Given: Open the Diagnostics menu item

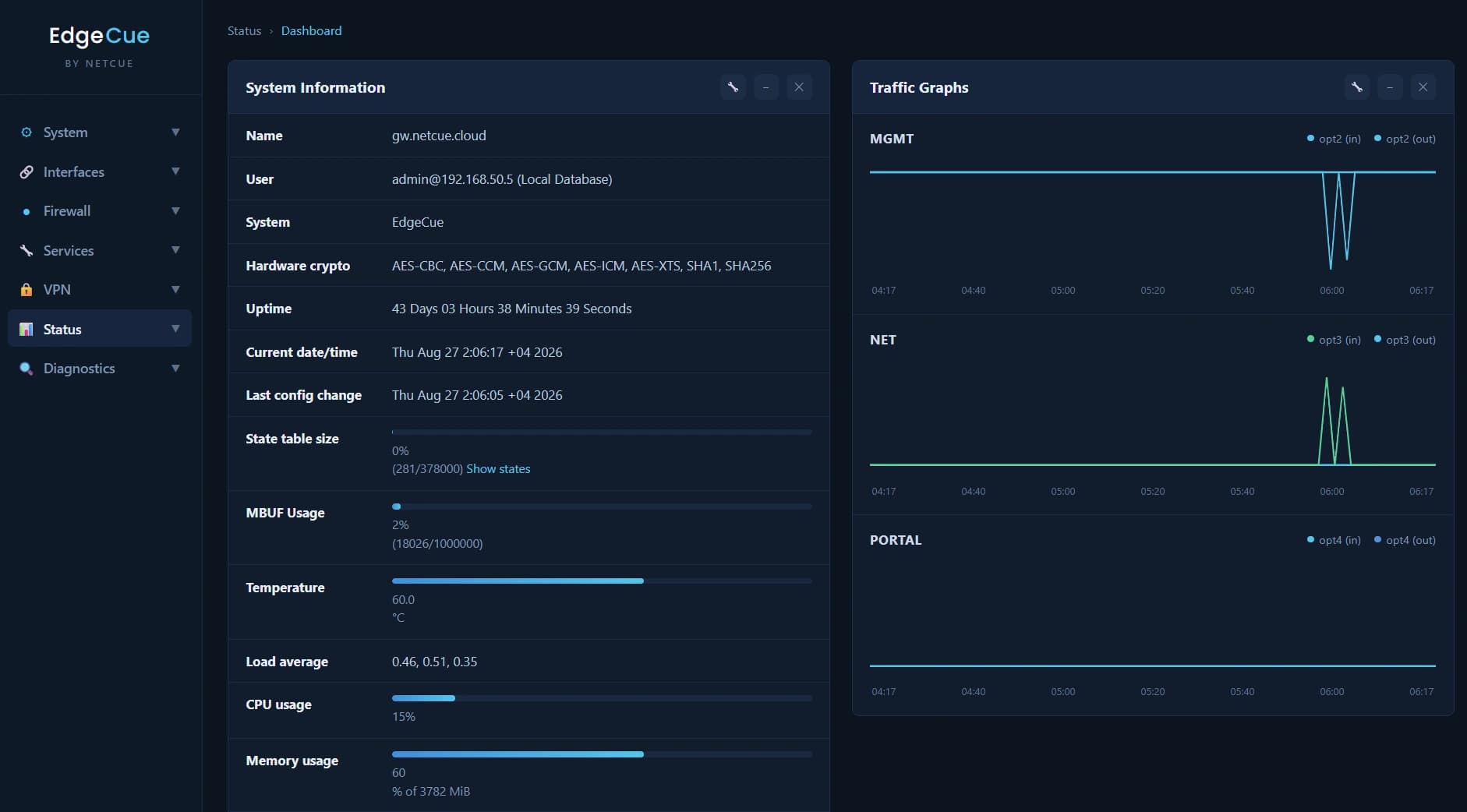Looking at the screenshot, I should coord(100,369).
